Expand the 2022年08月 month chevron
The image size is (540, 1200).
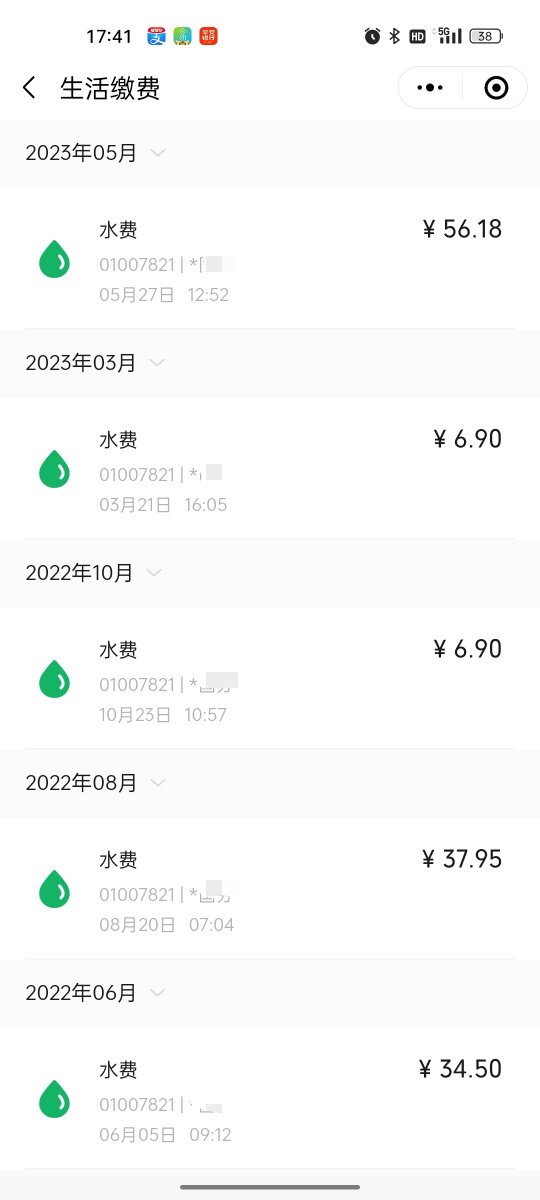pyautogui.click(x=157, y=783)
